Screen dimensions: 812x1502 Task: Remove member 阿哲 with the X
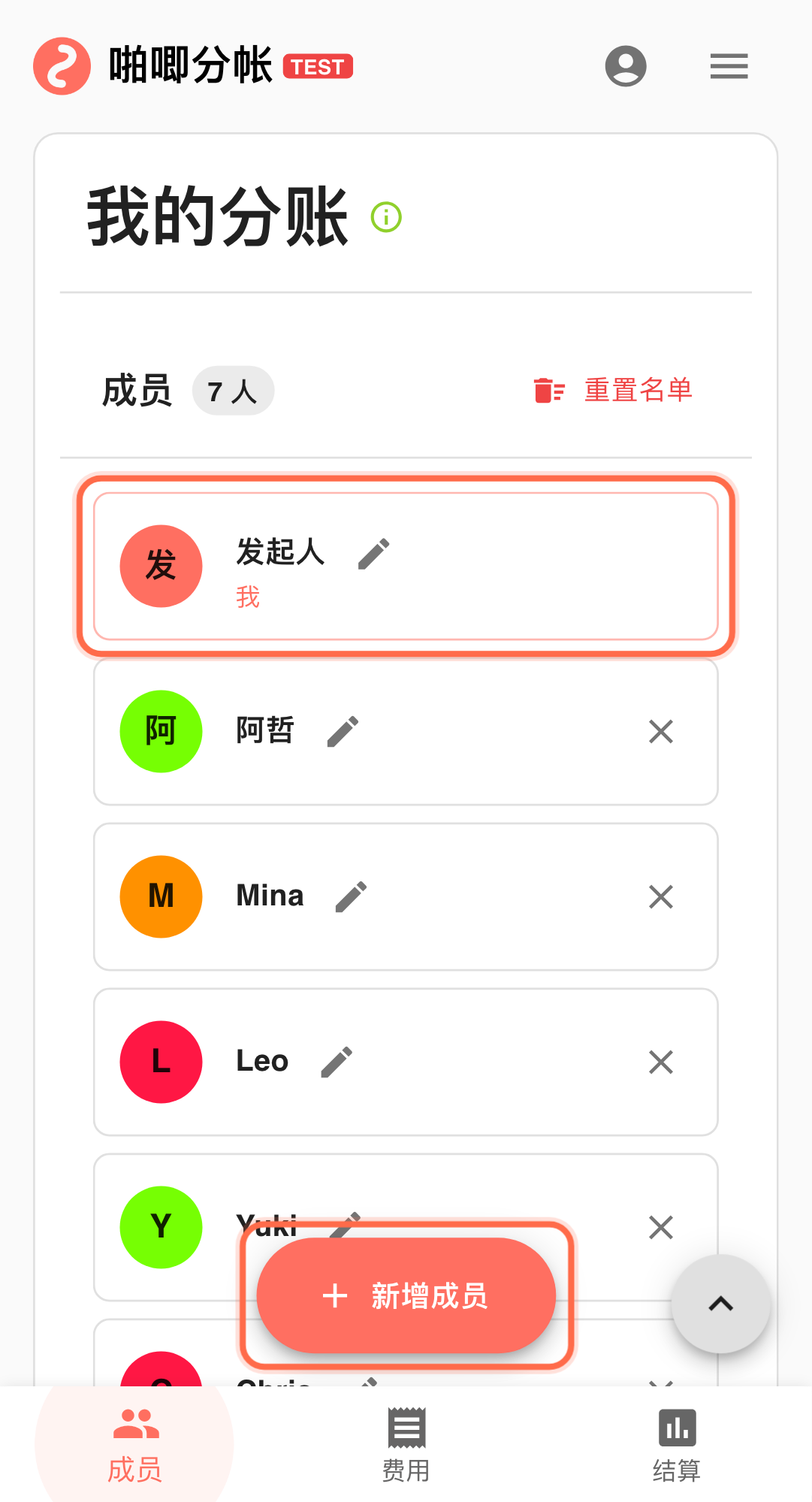[x=661, y=731]
